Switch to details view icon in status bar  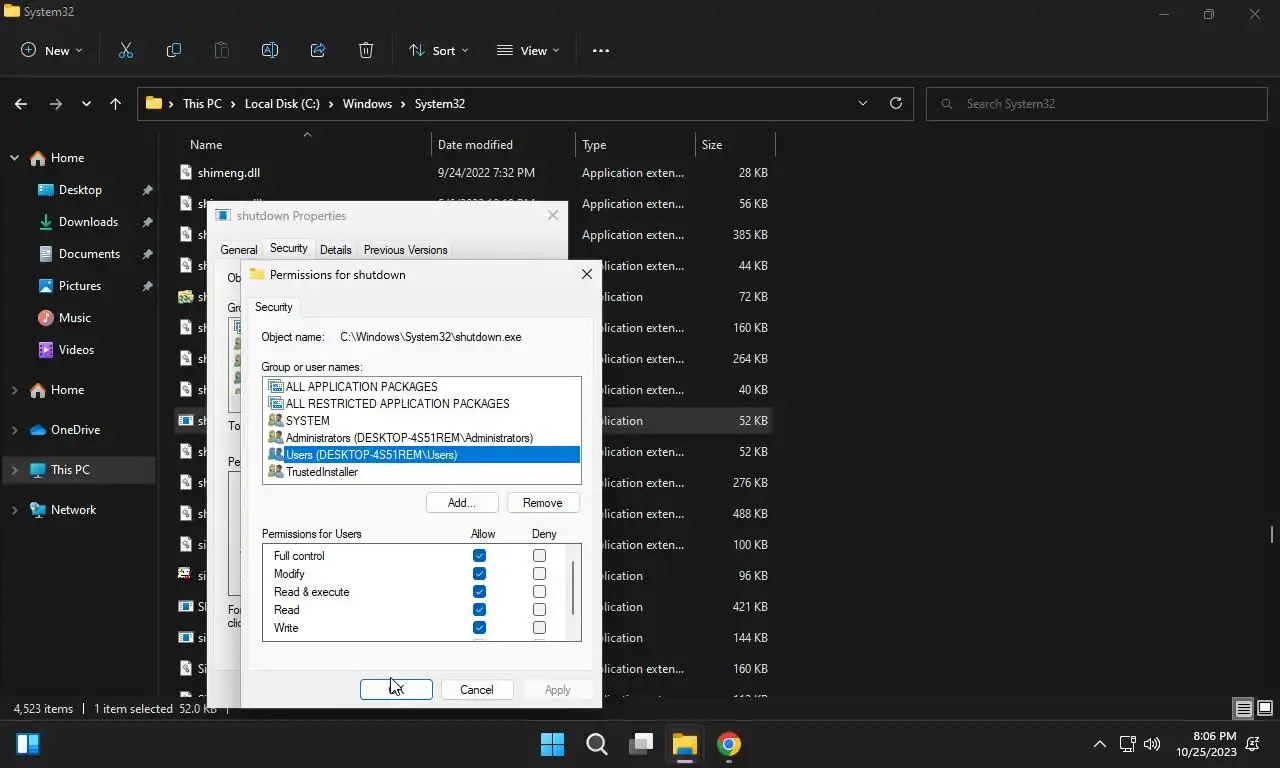1244,709
